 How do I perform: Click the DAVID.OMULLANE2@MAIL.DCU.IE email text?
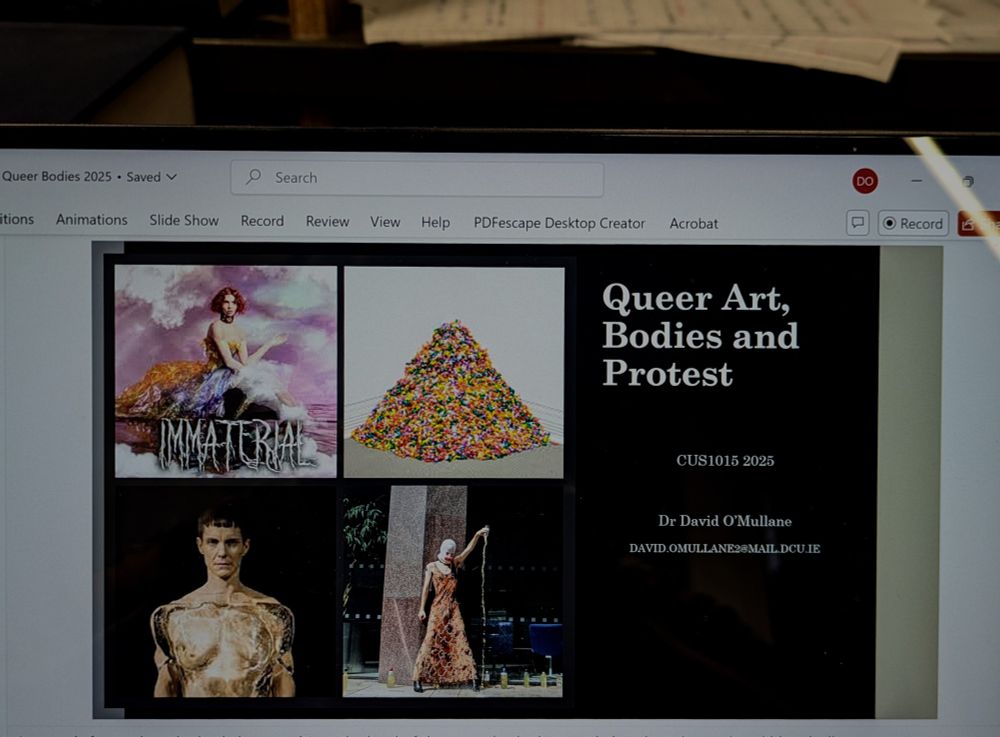724,548
